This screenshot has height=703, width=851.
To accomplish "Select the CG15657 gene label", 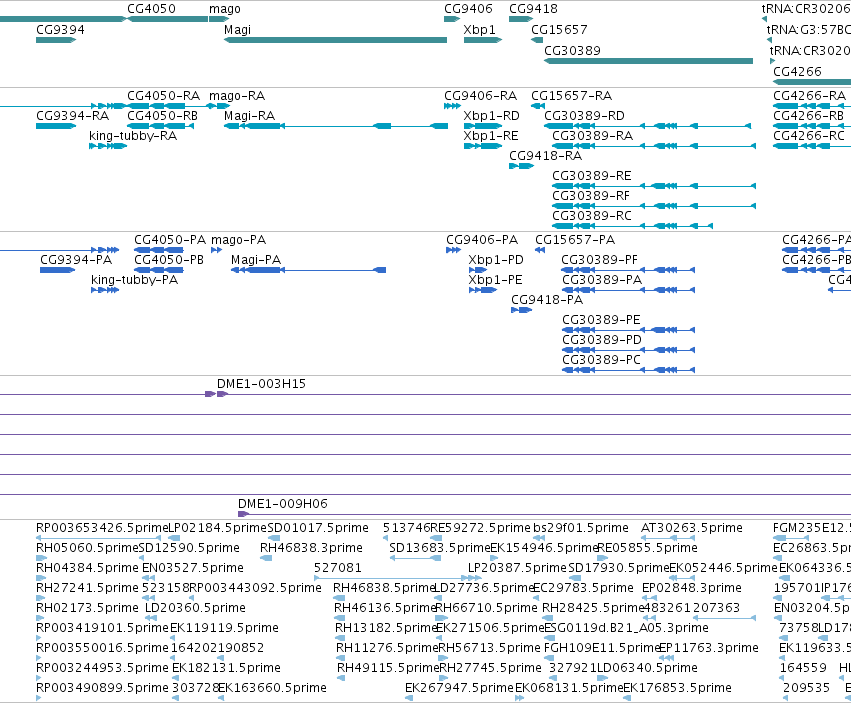I will [559, 30].
